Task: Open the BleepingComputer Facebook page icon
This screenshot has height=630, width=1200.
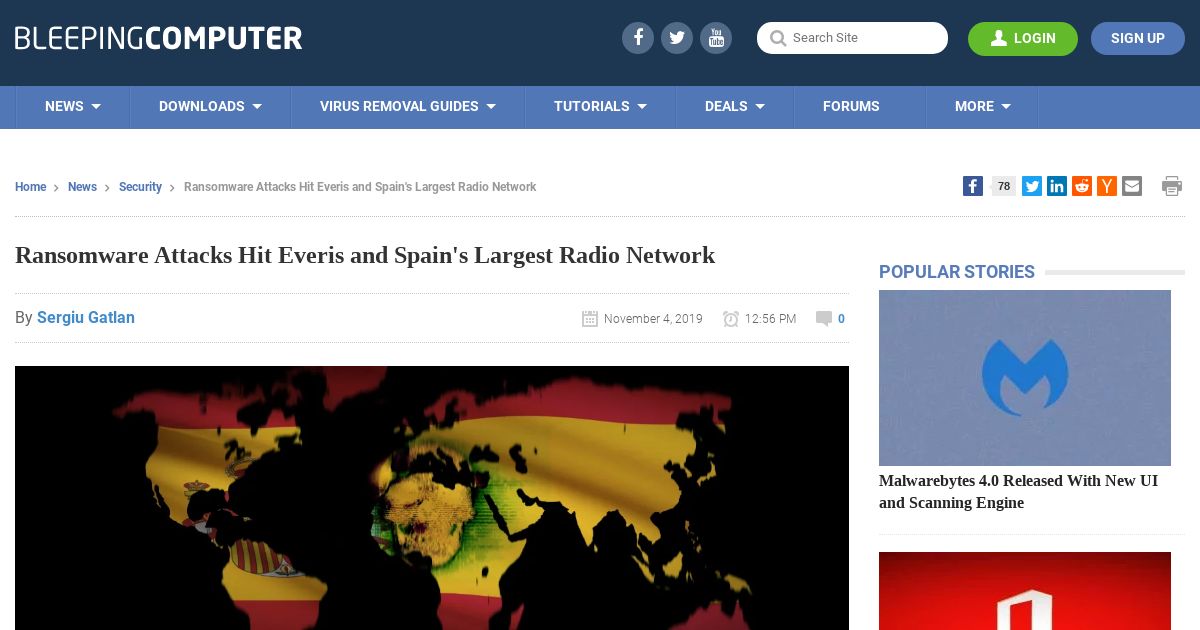Action: 638,38
